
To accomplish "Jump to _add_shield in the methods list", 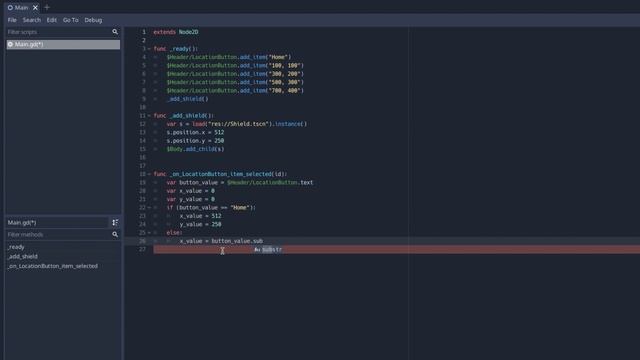I will tap(22, 256).
